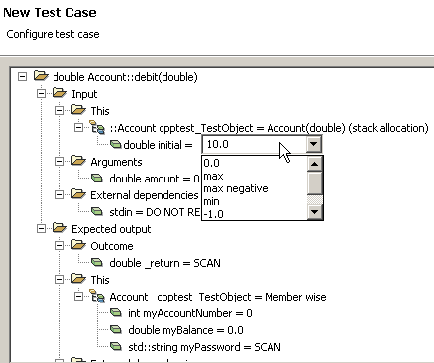The image size is (434, 363).
Task: Collapse the Outcome folder node
Action: 60,246
